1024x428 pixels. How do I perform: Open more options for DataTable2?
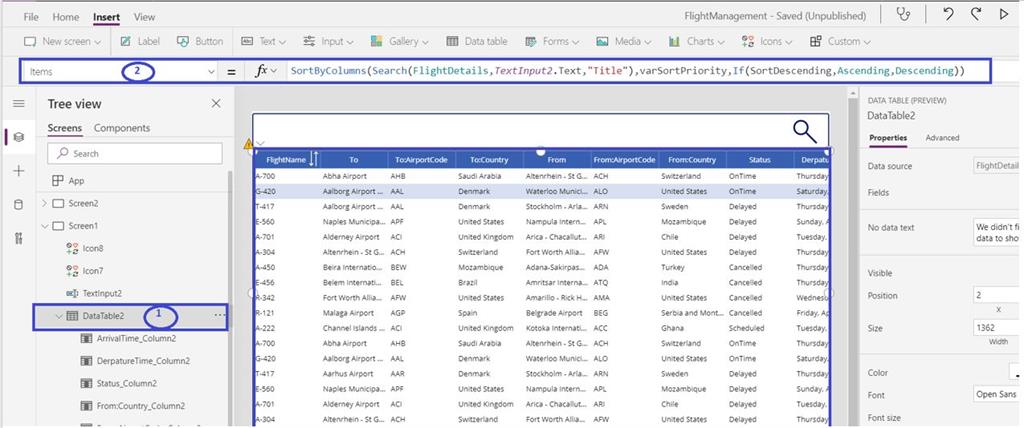tap(219, 316)
